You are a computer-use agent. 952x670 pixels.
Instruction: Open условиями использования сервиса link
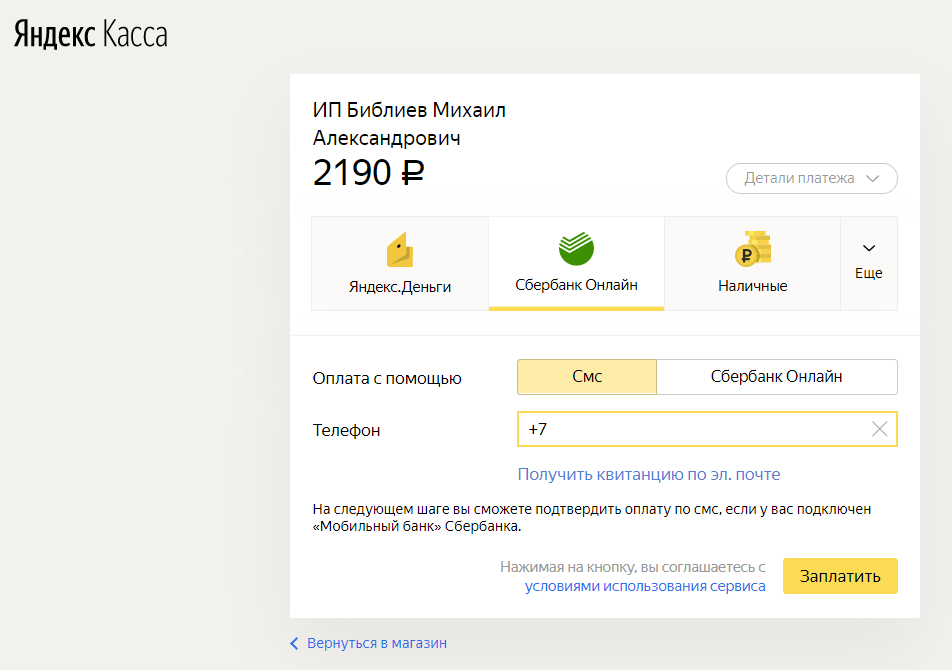tap(645, 586)
